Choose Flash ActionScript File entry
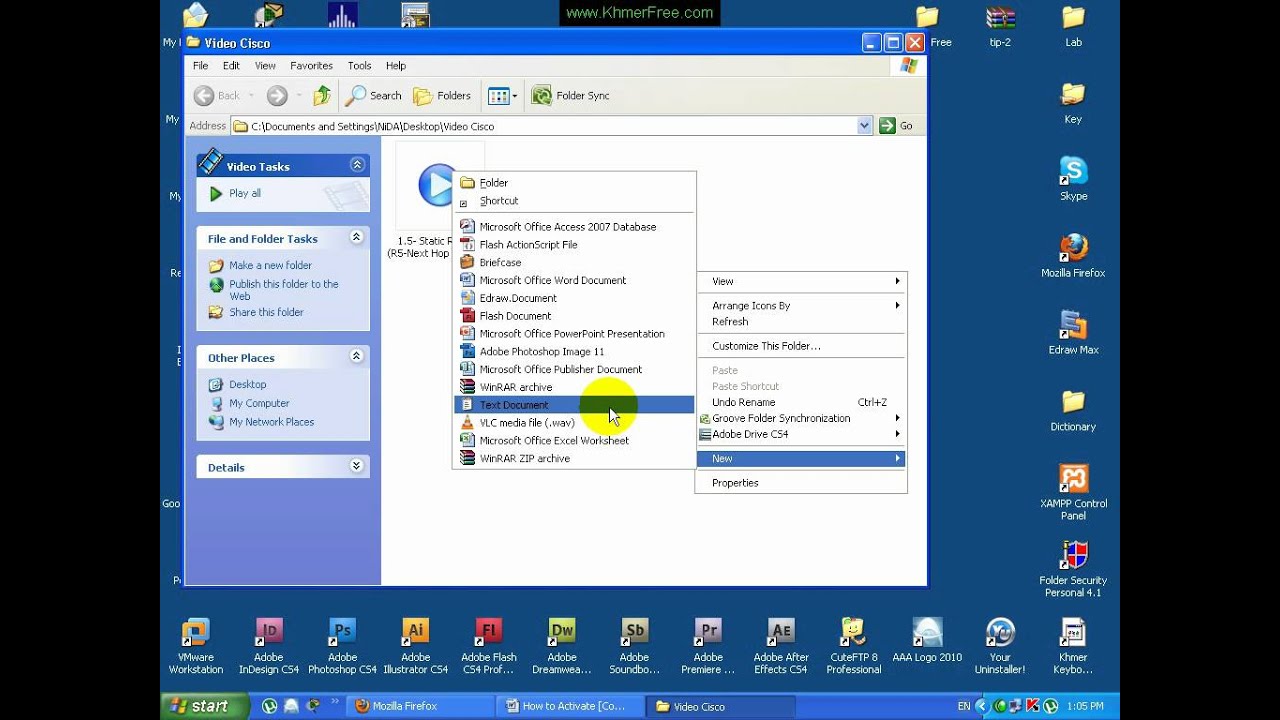Viewport: 1280px width, 720px height. pyautogui.click(x=574, y=245)
